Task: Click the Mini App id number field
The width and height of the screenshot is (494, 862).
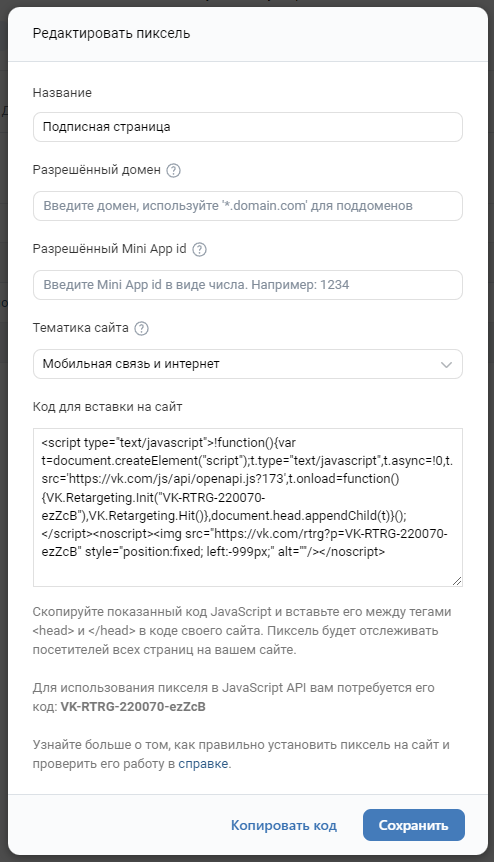Action: tap(248, 285)
